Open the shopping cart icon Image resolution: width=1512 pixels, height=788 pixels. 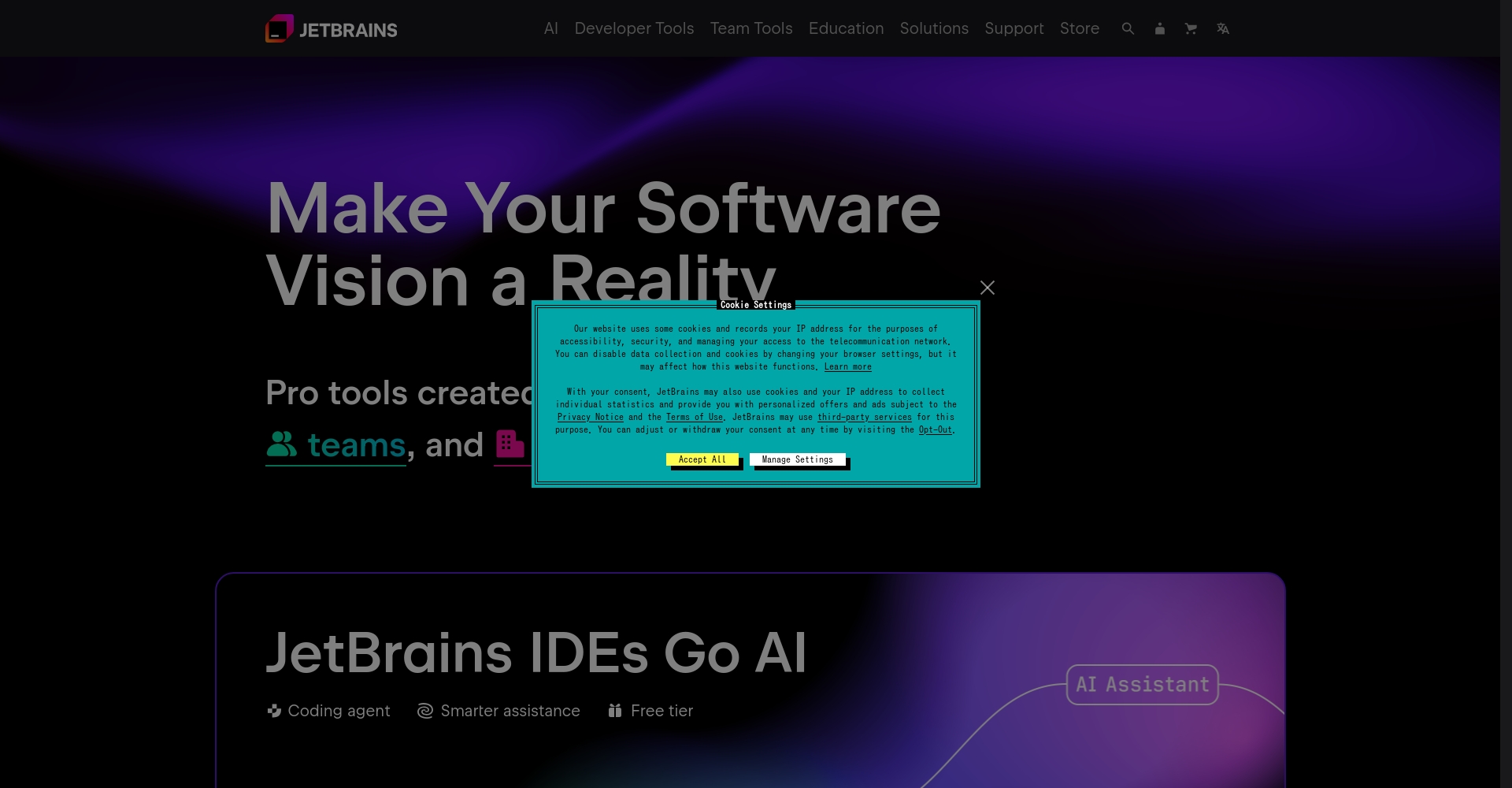click(1191, 28)
